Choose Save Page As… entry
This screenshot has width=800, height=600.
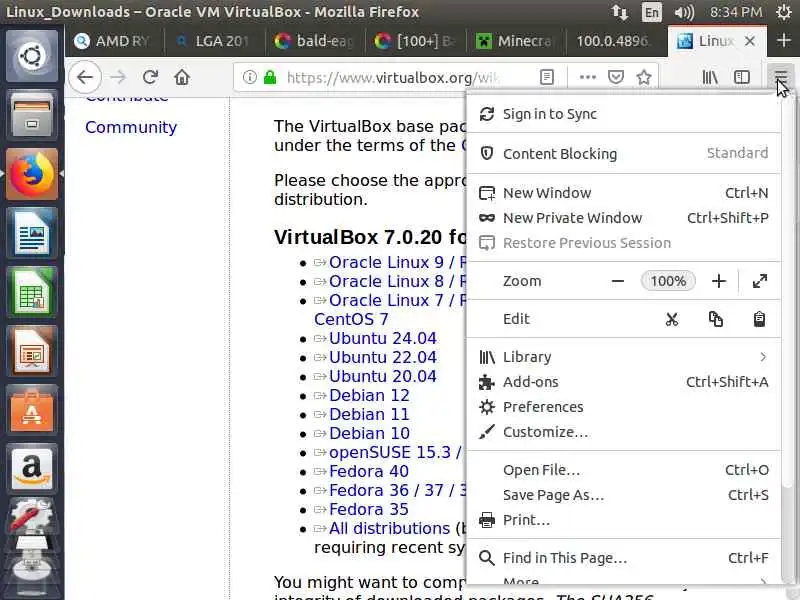623,495
